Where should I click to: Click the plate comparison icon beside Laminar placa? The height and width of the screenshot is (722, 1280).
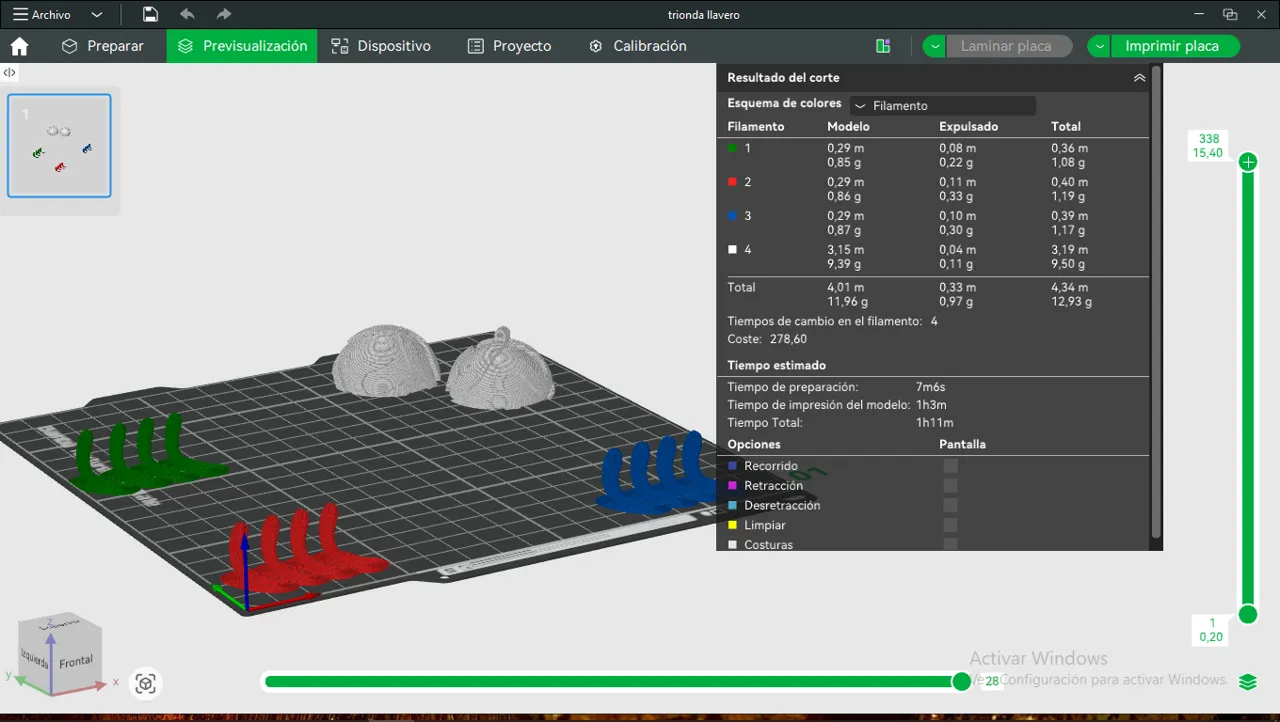pos(883,46)
